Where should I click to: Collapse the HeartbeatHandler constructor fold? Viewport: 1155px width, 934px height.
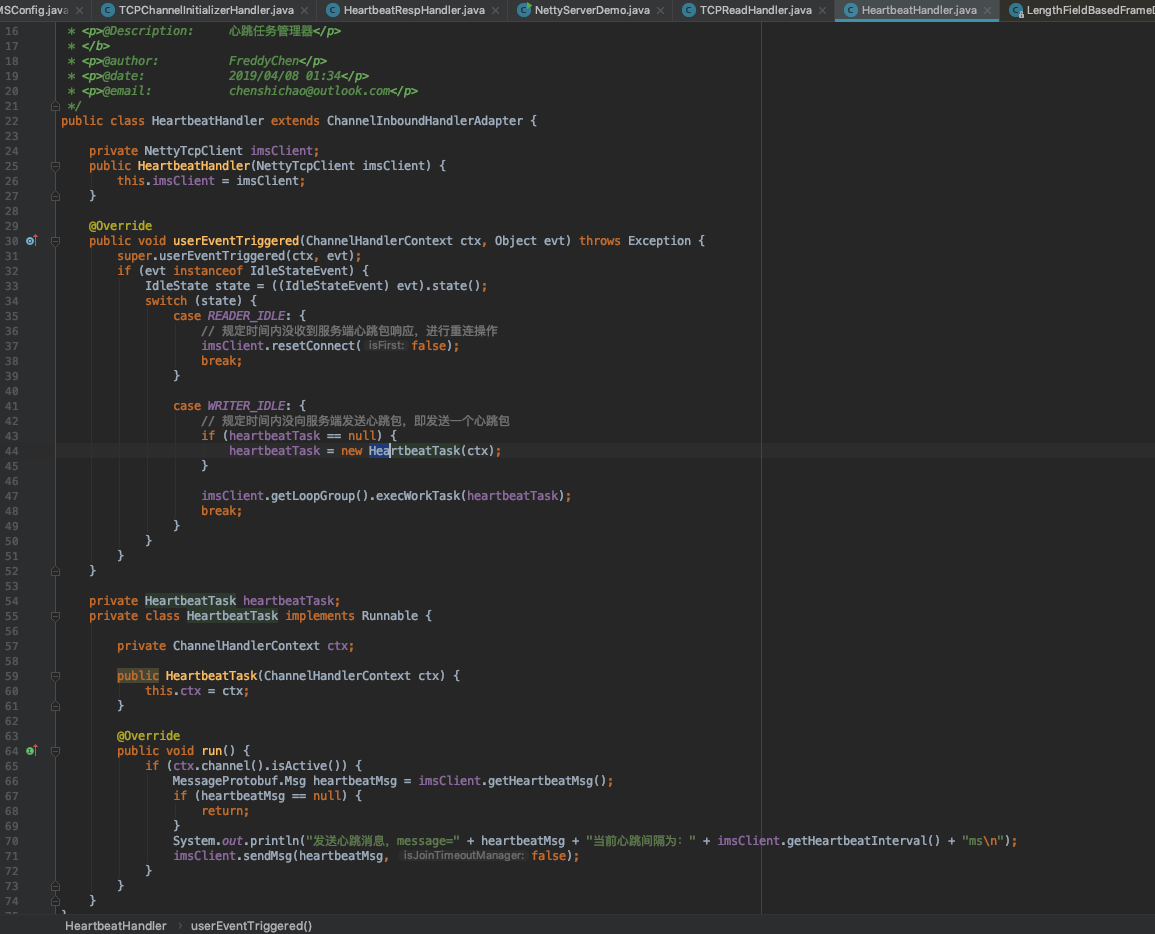pyautogui.click(x=56, y=165)
